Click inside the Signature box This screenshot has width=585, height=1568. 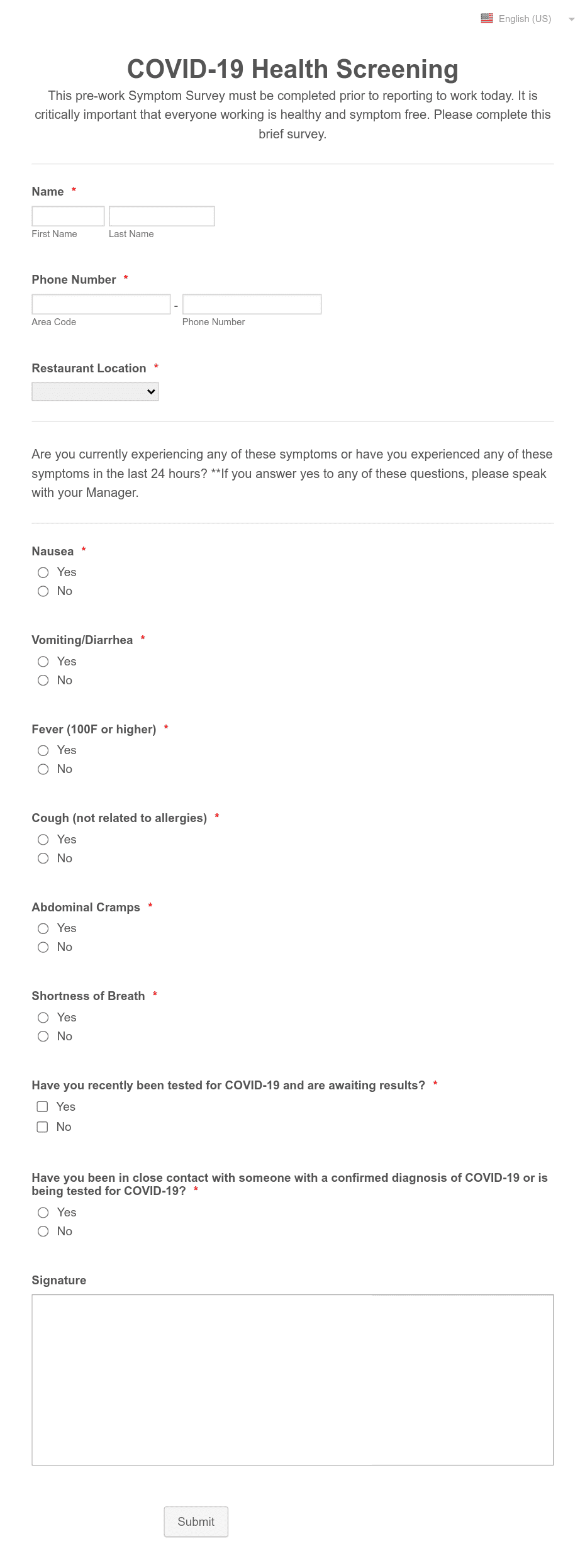coord(292,1380)
